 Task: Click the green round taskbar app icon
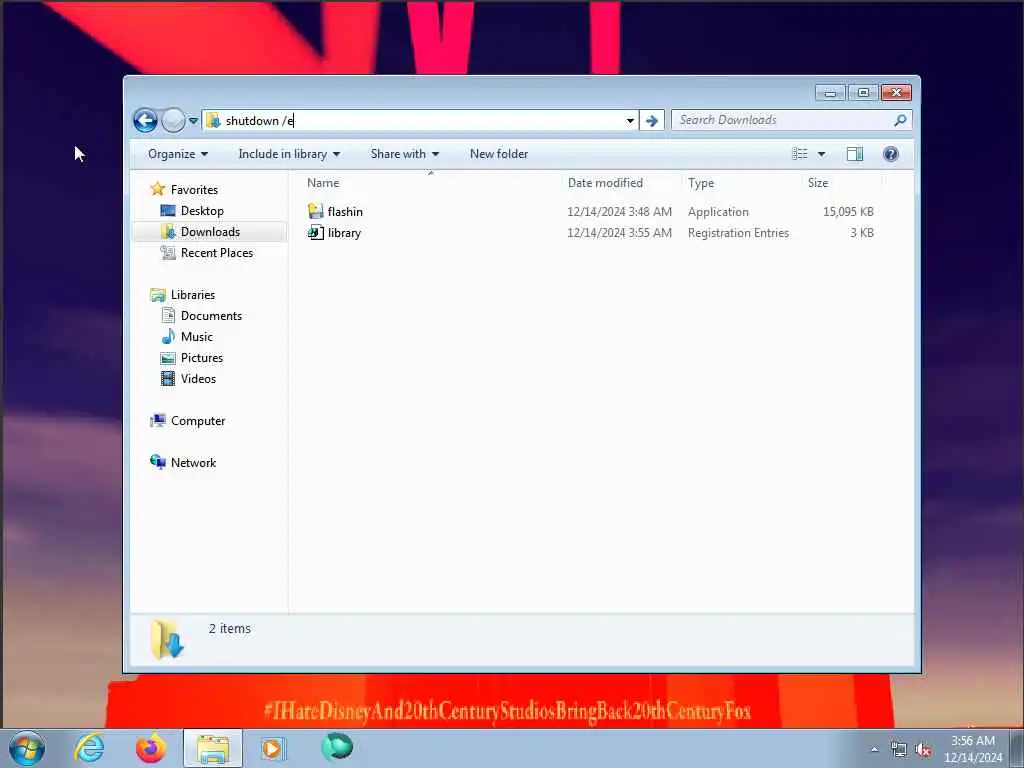click(337, 747)
